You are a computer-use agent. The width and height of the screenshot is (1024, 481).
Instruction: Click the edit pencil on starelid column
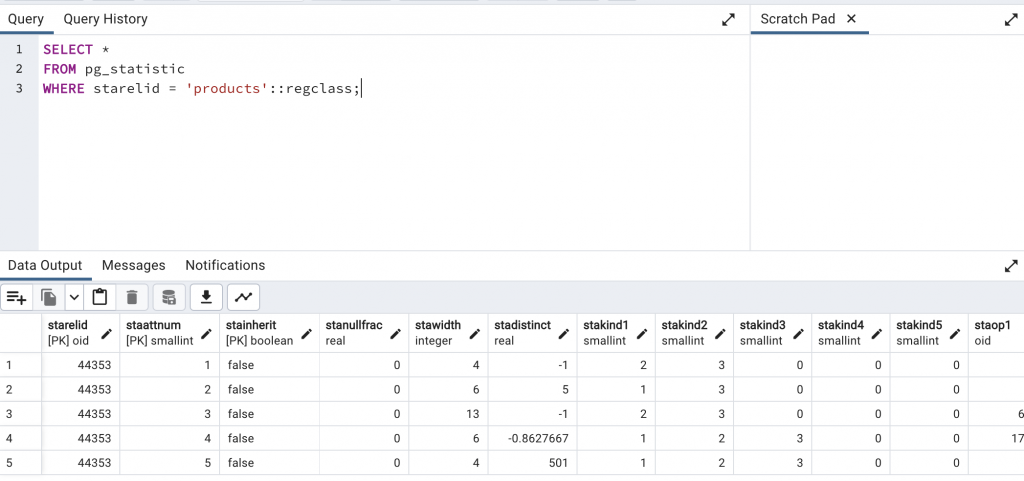pyautogui.click(x=107, y=333)
